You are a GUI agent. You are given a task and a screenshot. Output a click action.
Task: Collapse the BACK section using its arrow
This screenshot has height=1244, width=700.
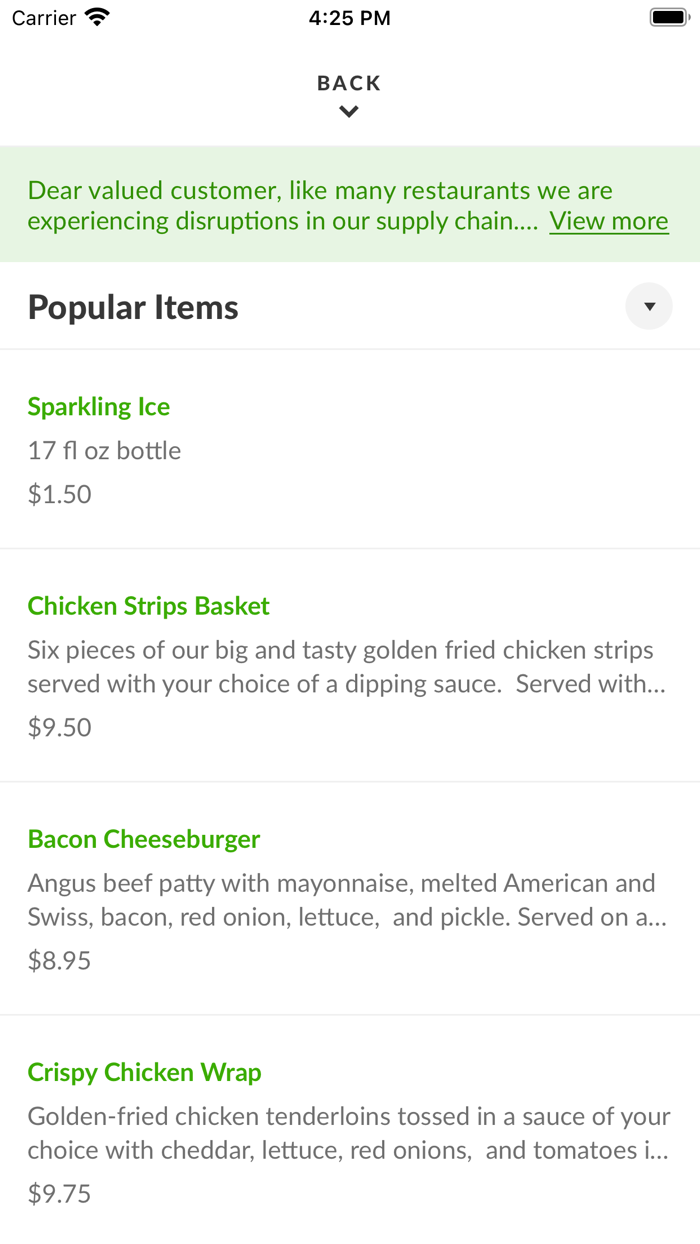pos(348,111)
